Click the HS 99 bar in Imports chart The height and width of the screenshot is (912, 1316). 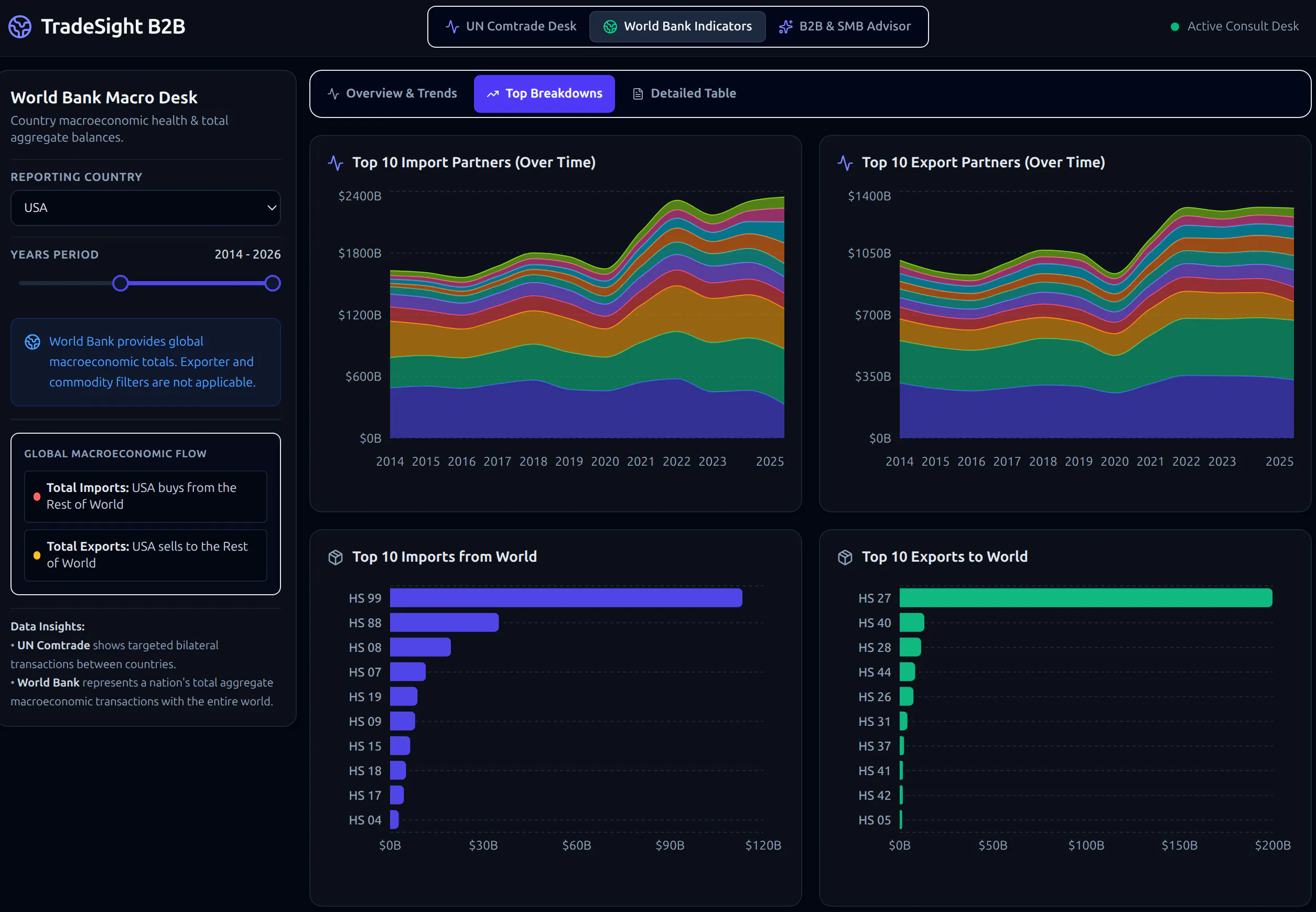[566, 598]
